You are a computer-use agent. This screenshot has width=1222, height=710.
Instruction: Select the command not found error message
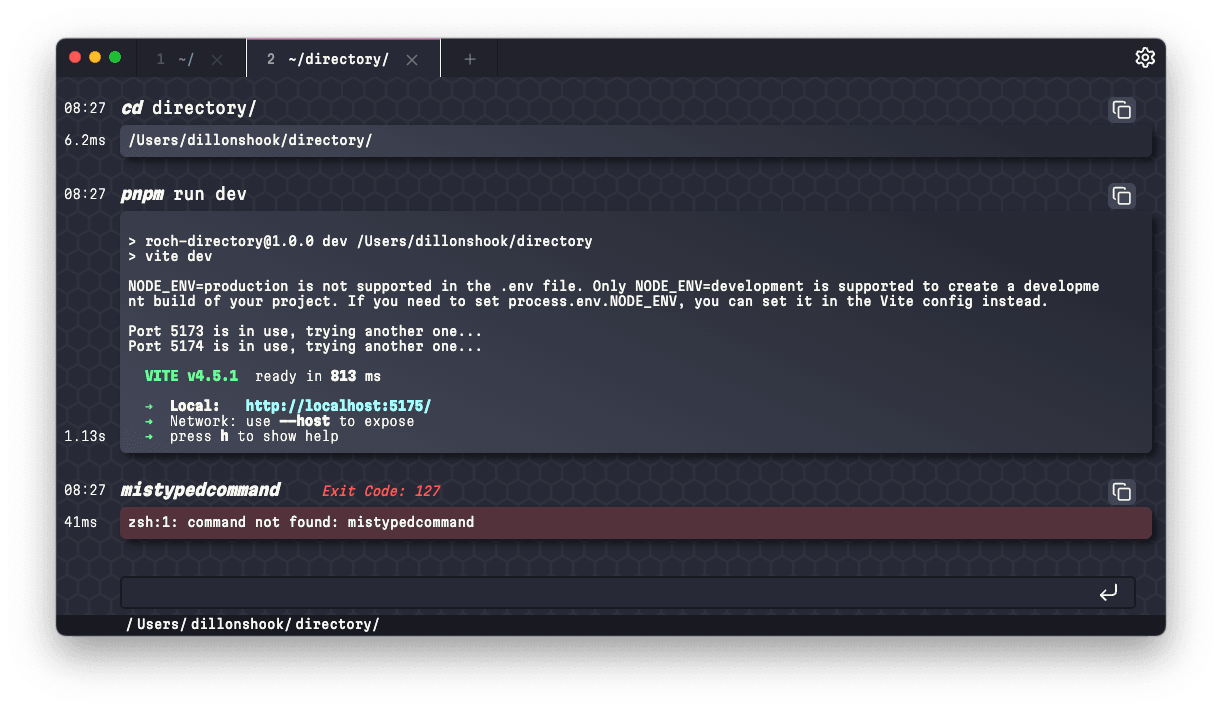coord(300,522)
